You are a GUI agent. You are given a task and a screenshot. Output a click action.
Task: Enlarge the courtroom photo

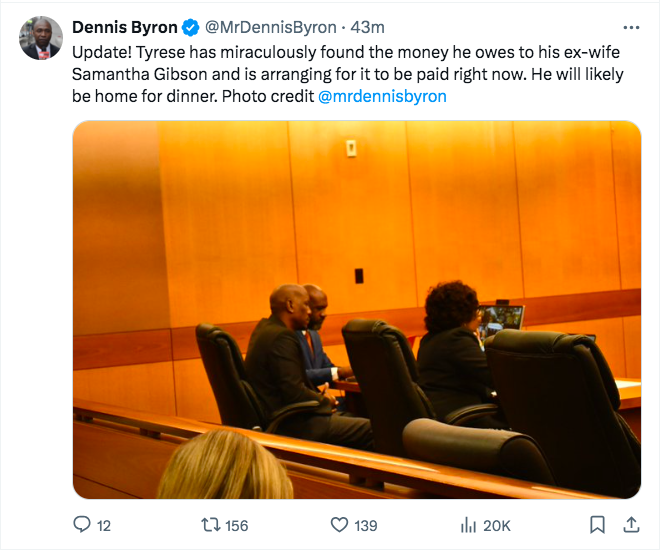coord(356,309)
